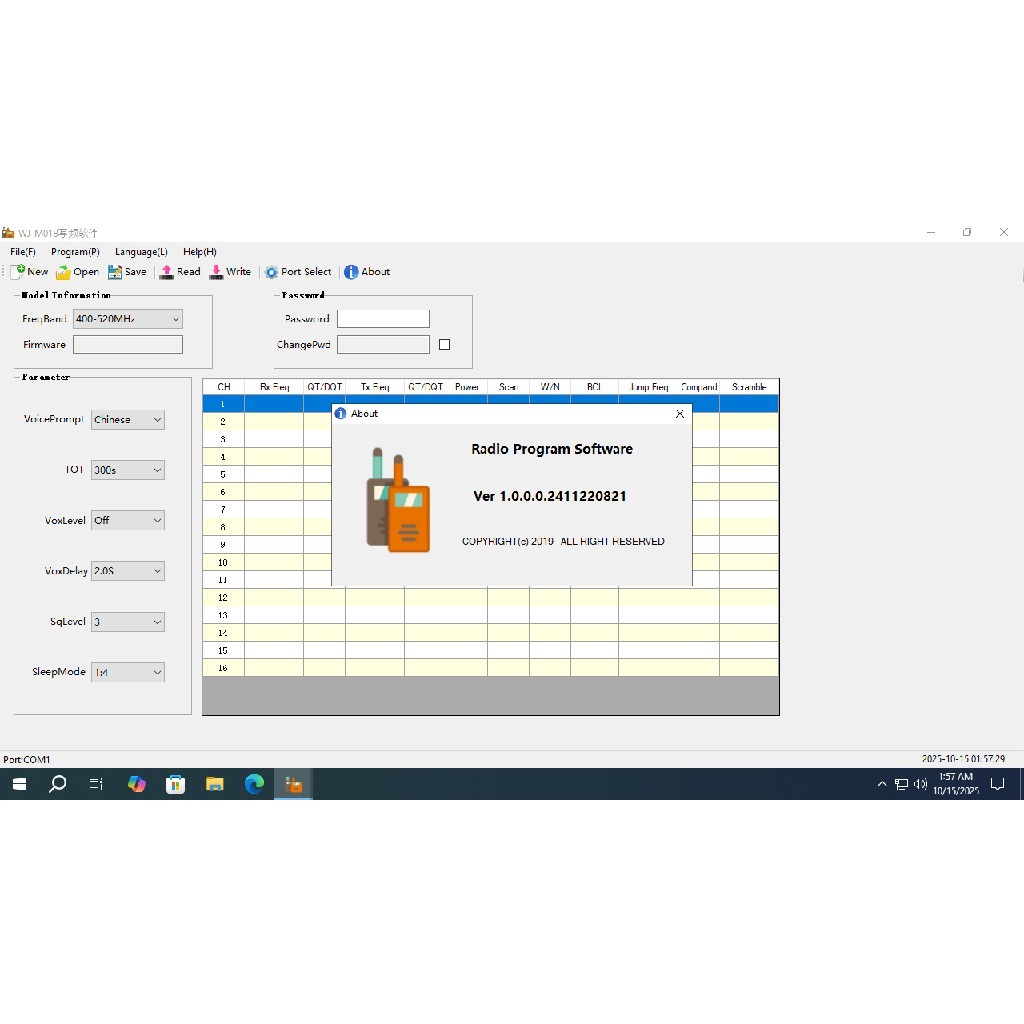Click the About info toolbar icon
The image size is (1024, 1024).
click(x=351, y=272)
